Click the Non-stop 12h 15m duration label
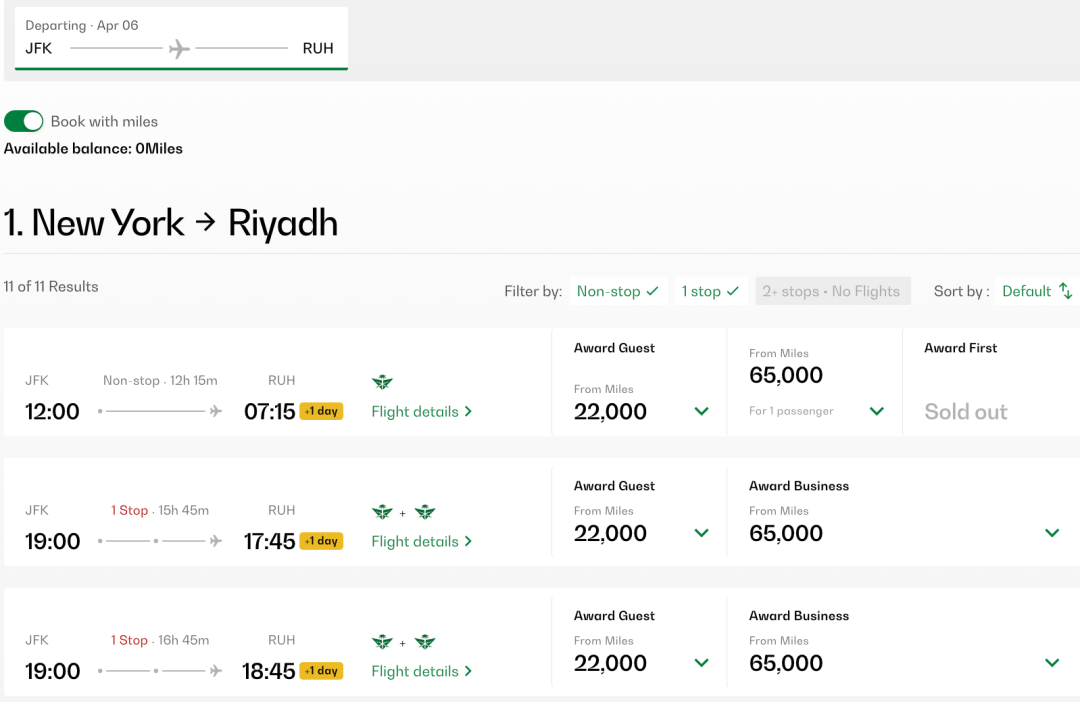Viewport: 1080px width, 702px height. tap(160, 380)
